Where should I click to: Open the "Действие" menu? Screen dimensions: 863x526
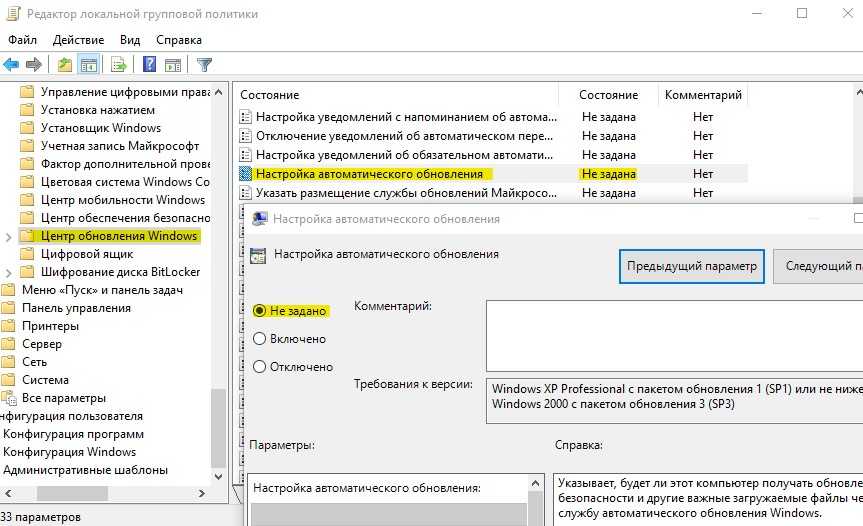point(78,40)
